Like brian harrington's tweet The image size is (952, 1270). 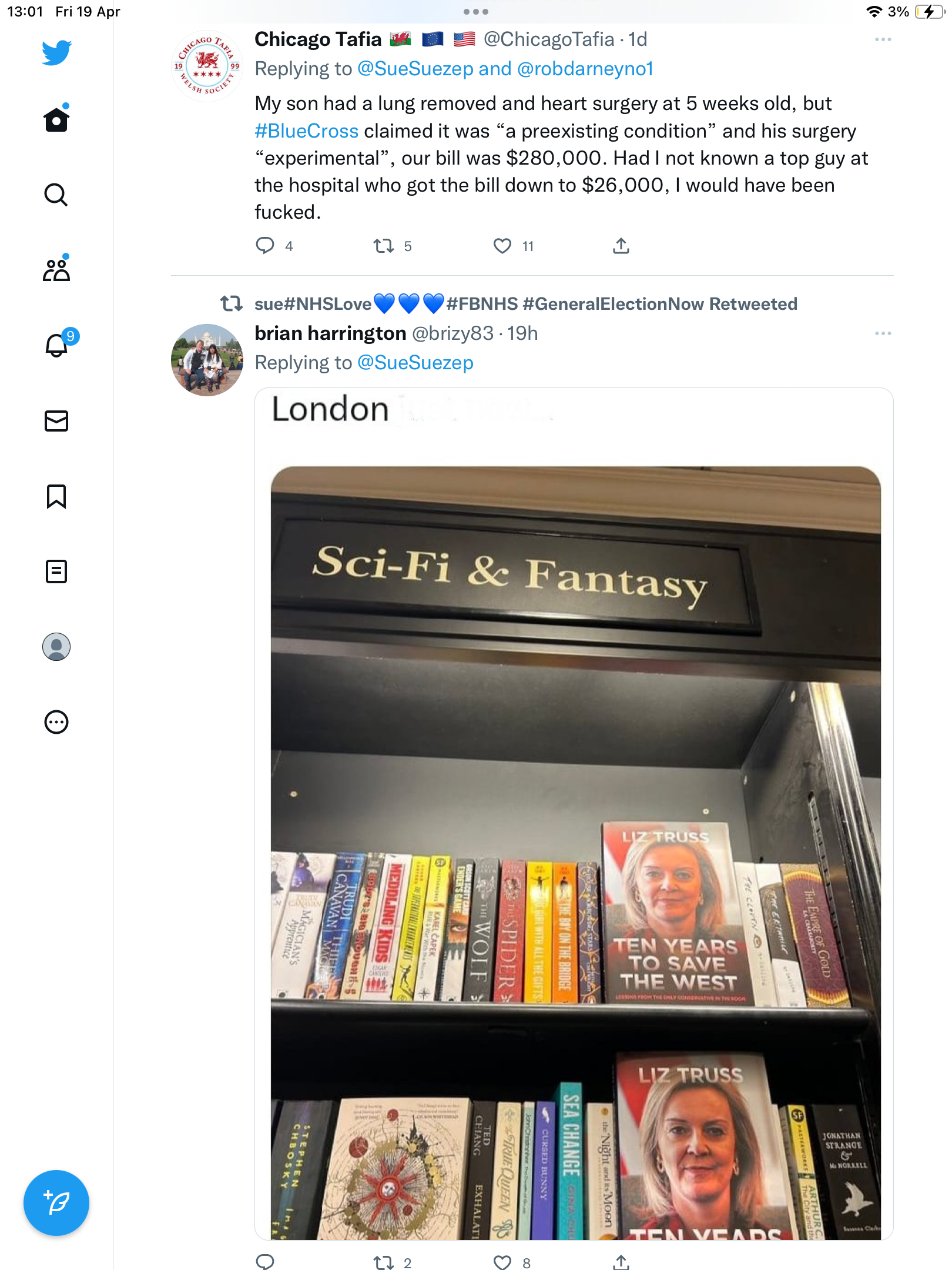(502, 1262)
